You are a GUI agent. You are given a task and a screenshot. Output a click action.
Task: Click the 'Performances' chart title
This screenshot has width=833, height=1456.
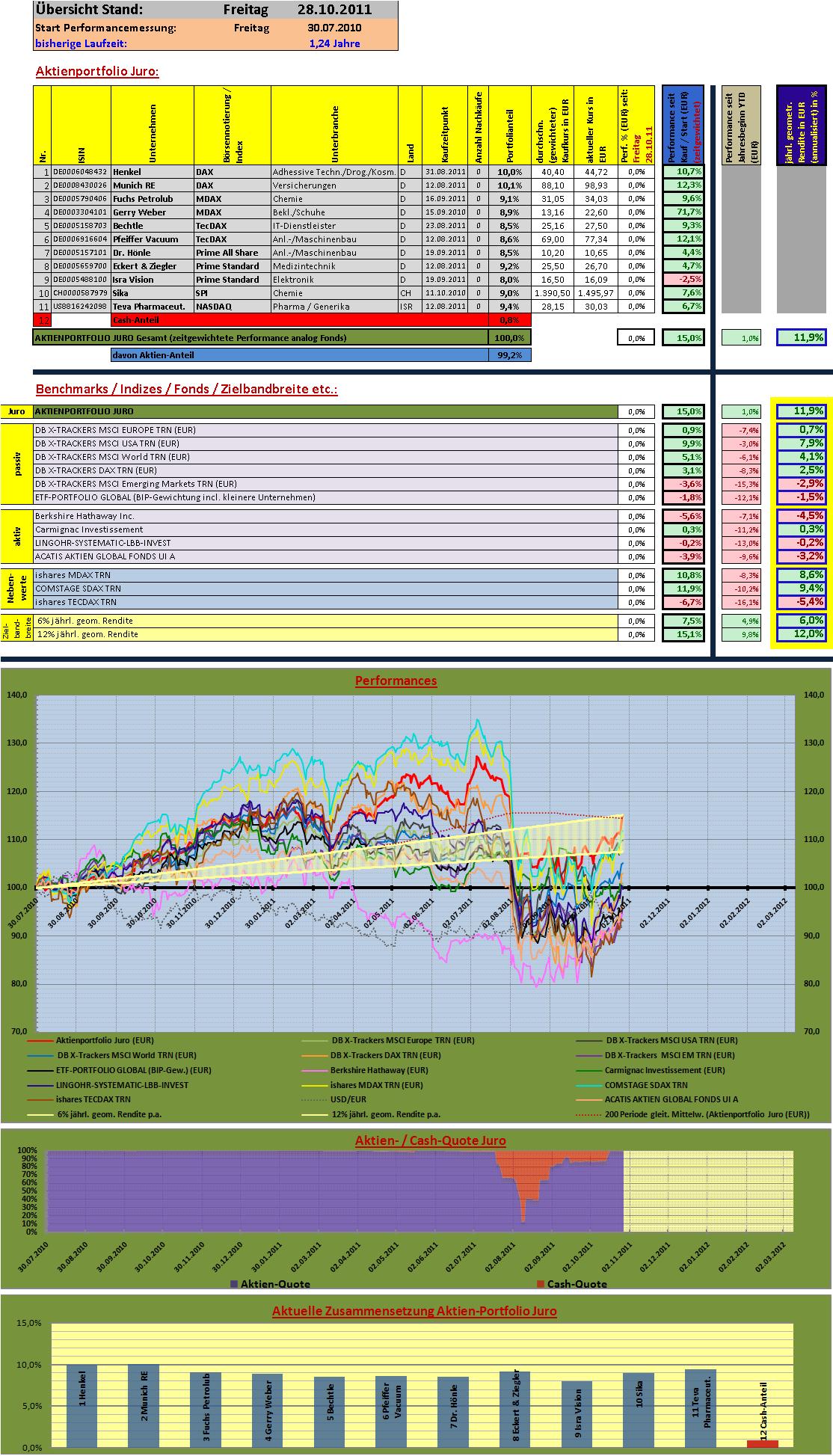point(396,681)
